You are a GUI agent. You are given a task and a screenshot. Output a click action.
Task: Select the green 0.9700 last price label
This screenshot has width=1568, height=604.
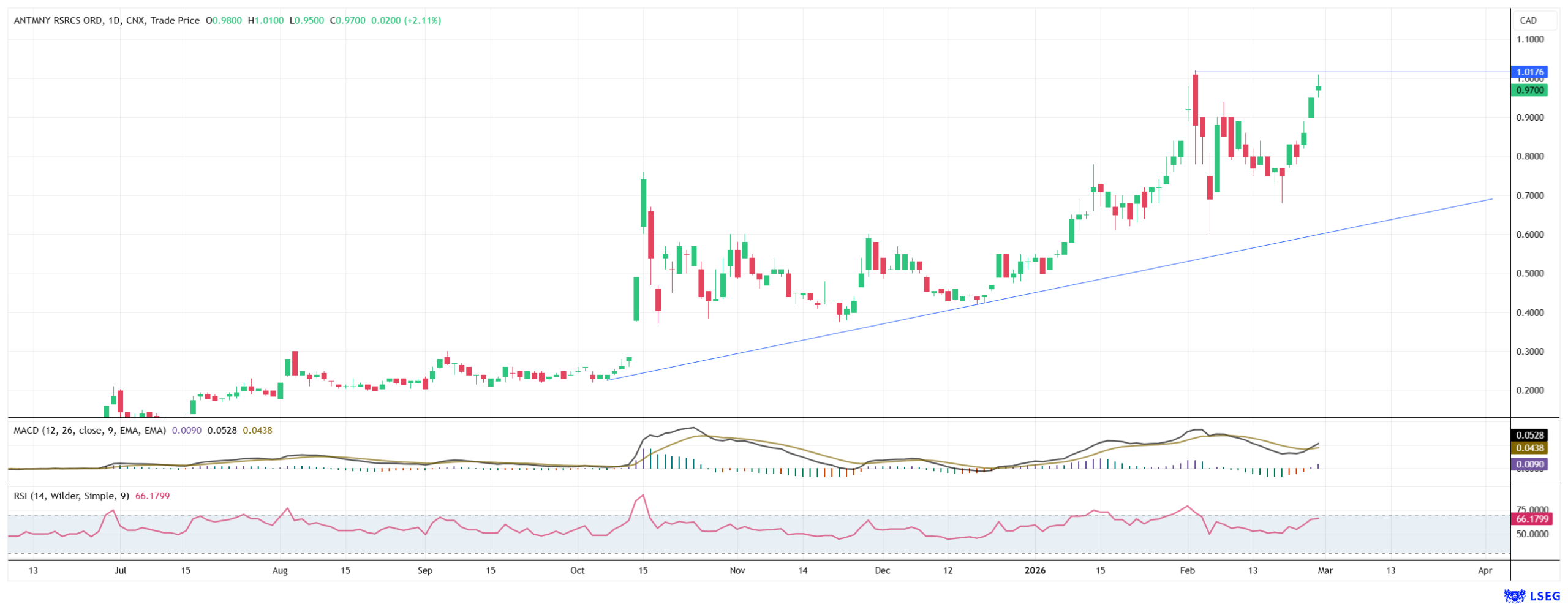(1529, 90)
